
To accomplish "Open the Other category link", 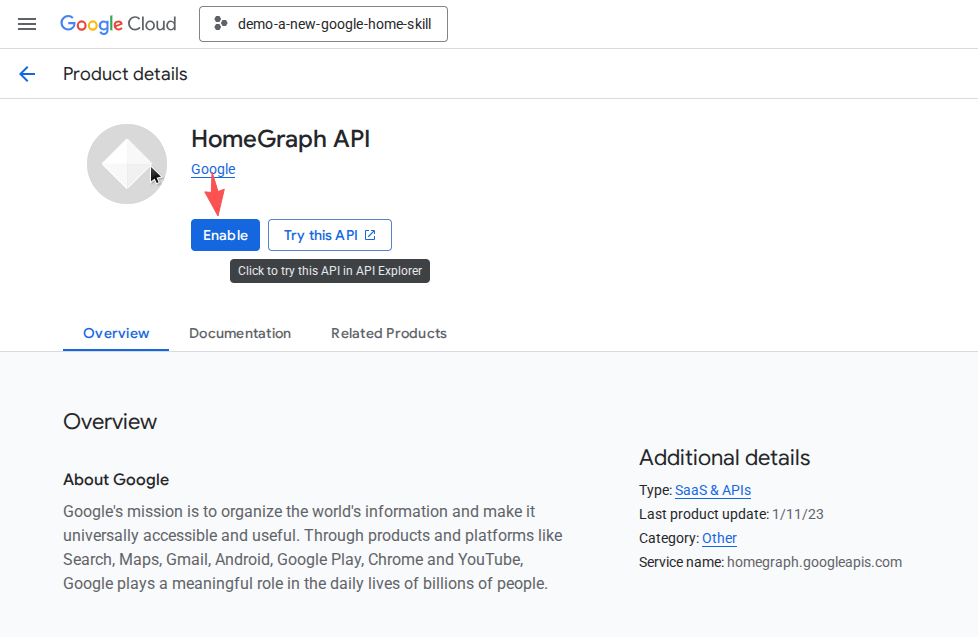I will tap(719, 538).
